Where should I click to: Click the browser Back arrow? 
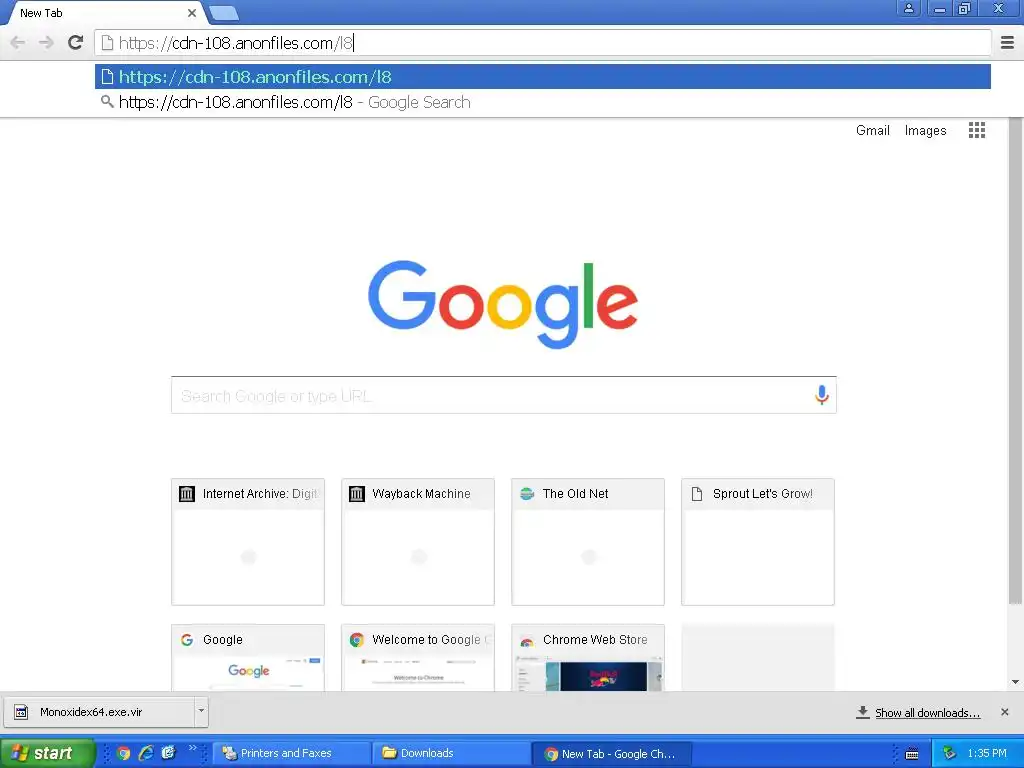coord(18,43)
